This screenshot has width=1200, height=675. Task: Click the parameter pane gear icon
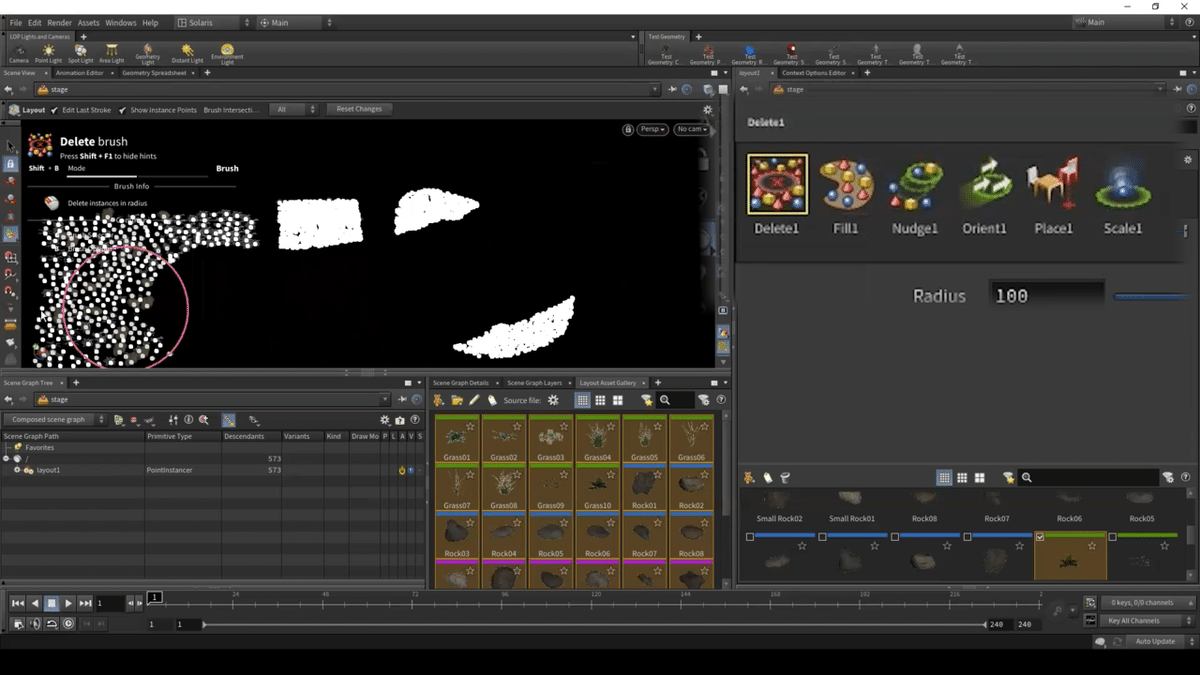point(1188,160)
